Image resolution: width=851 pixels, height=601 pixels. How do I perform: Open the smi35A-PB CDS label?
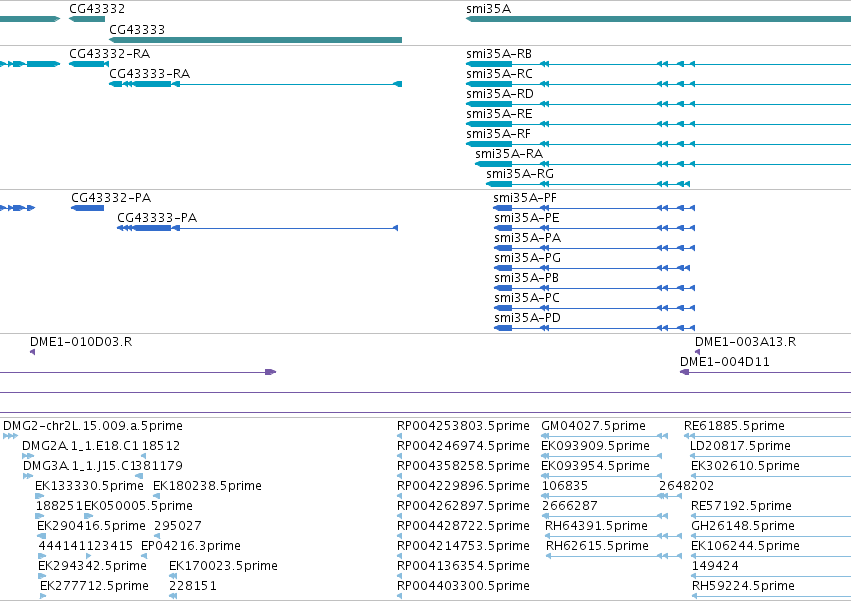tap(526, 278)
